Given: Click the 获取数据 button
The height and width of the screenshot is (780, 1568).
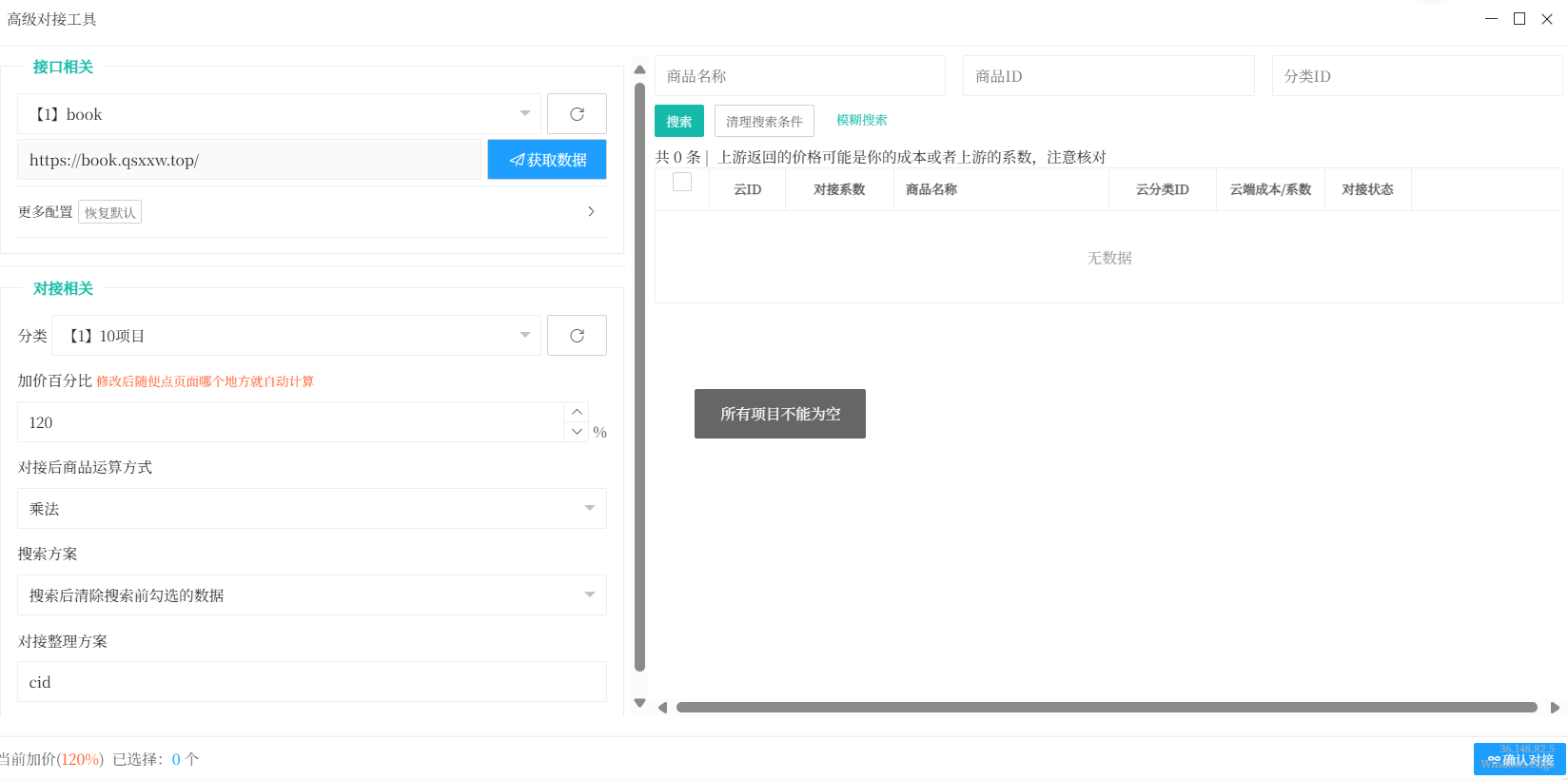Looking at the screenshot, I should click(547, 160).
